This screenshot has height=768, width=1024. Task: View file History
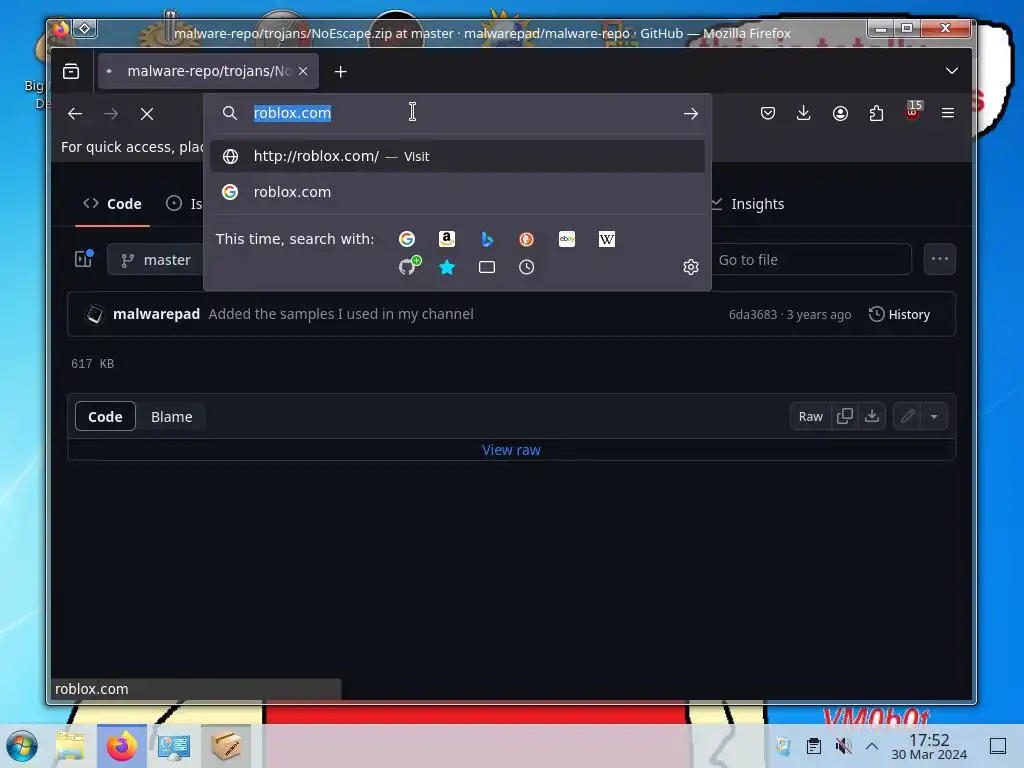[x=899, y=315]
